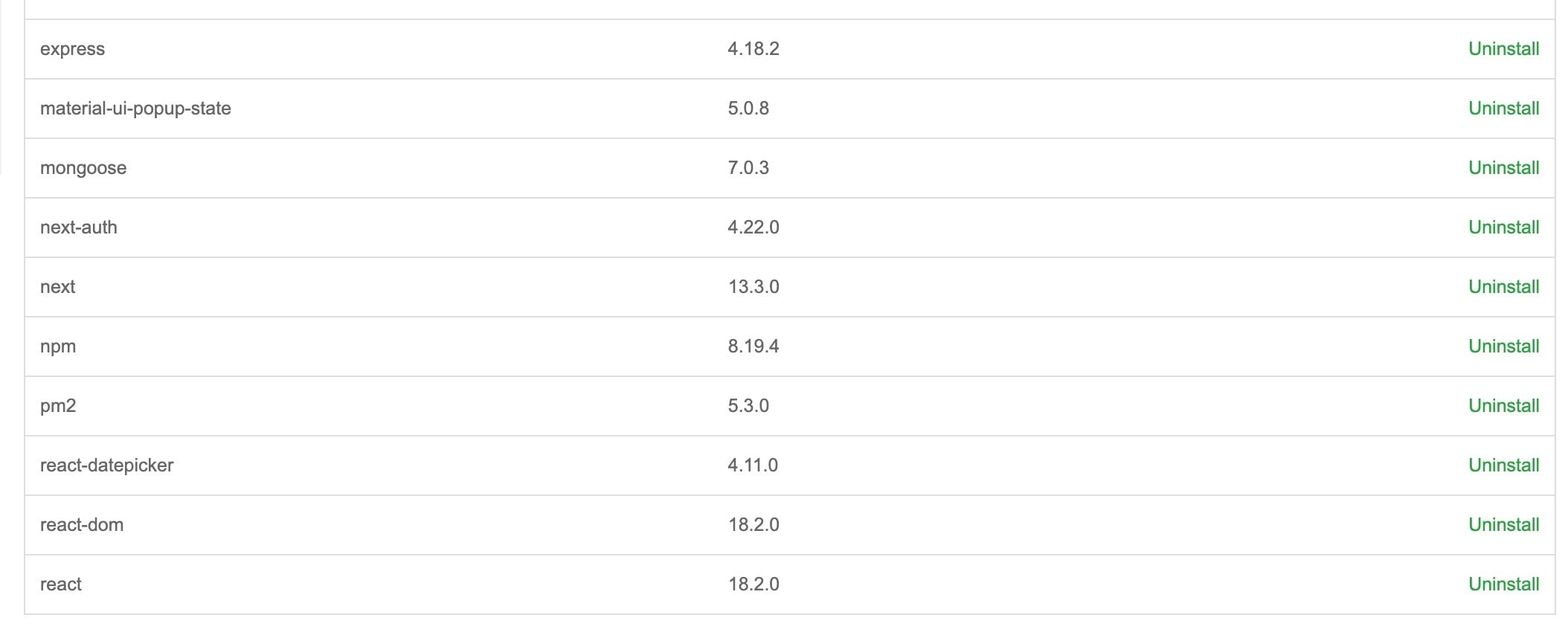1568x641 pixels.
Task: Click Uninstall in the react 18.2.0 row
Action: tap(1503, 584)
